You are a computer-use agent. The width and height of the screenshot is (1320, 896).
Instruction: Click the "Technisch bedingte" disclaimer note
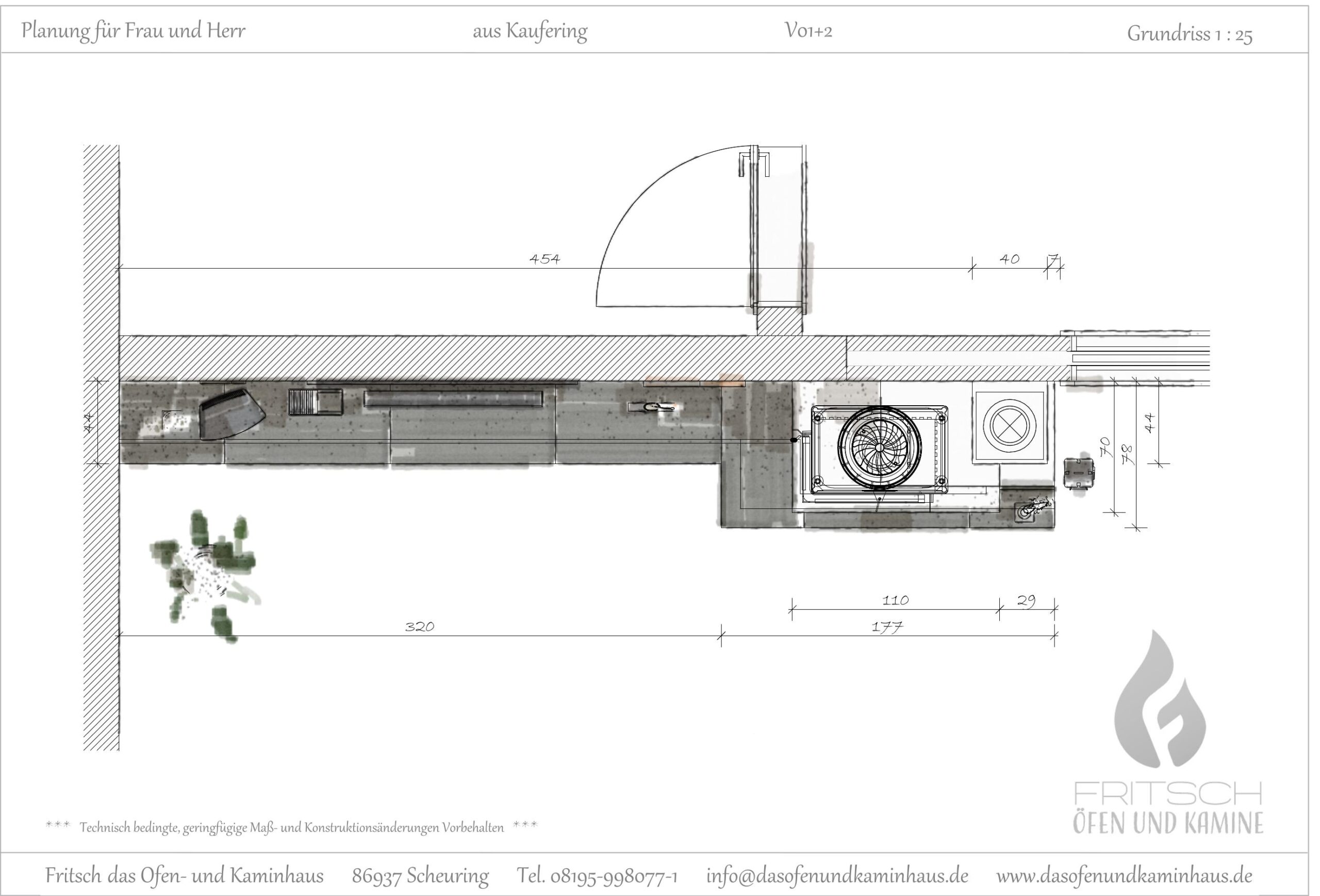click(x=291, y=827)
